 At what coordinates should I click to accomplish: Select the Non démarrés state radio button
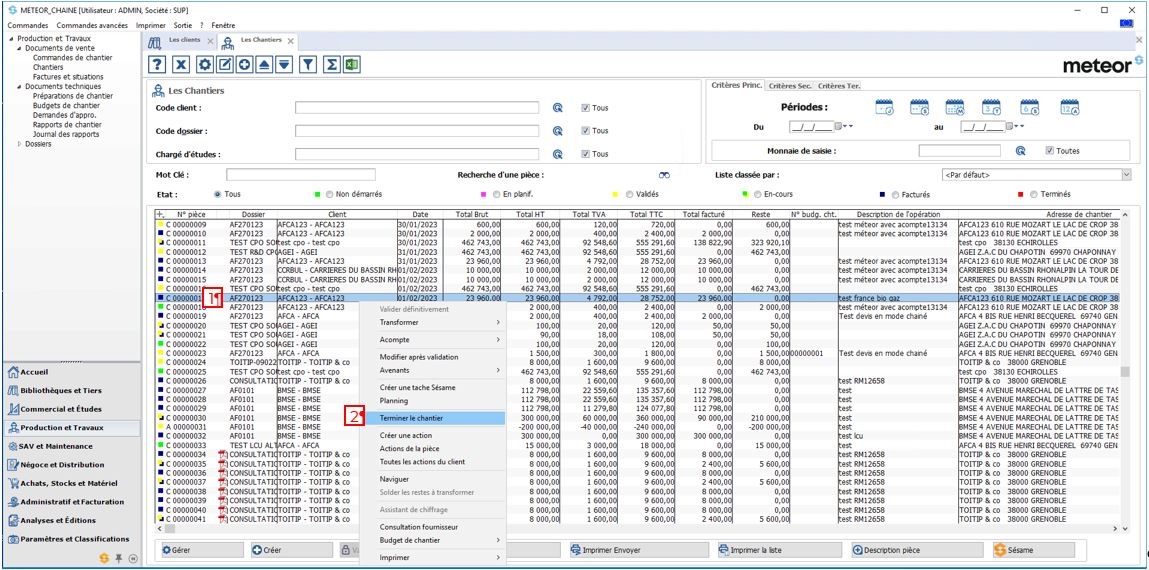(329, 195)
